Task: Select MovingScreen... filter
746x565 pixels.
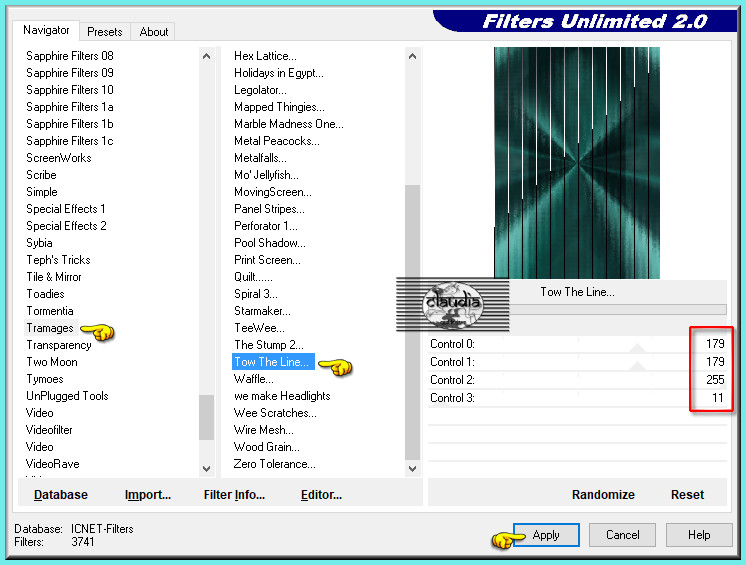Action: [x=273, y=192]
